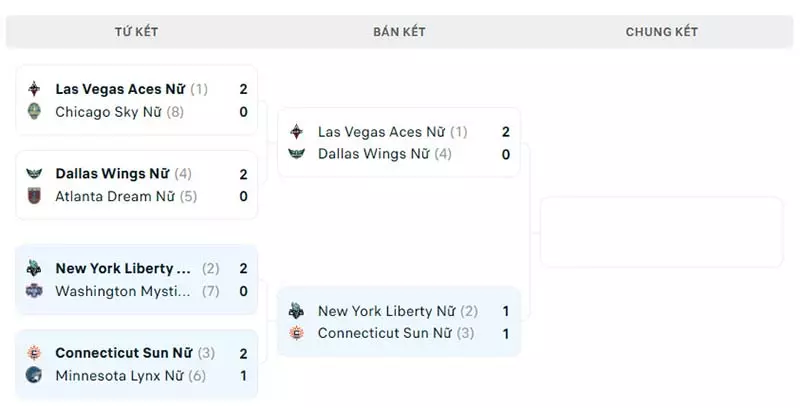Click the empty final matchup card
Image resolution: width=800 pixels, height=408 pixels.
(661, 232)
